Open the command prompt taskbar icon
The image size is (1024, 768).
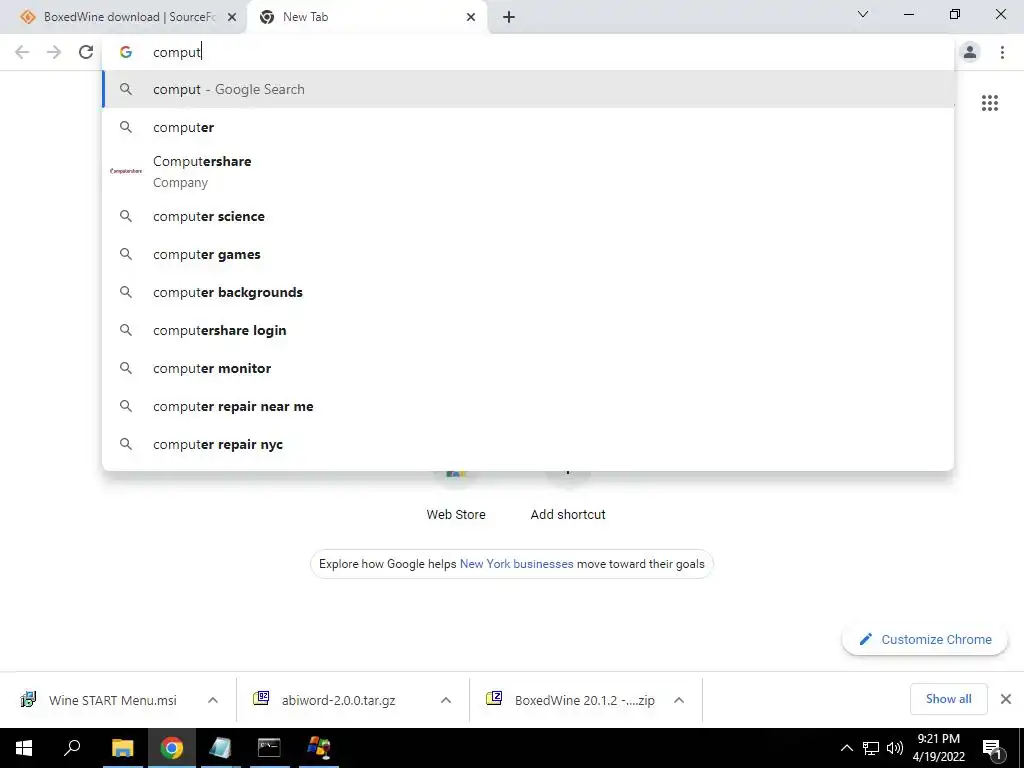tap(269, 748)
